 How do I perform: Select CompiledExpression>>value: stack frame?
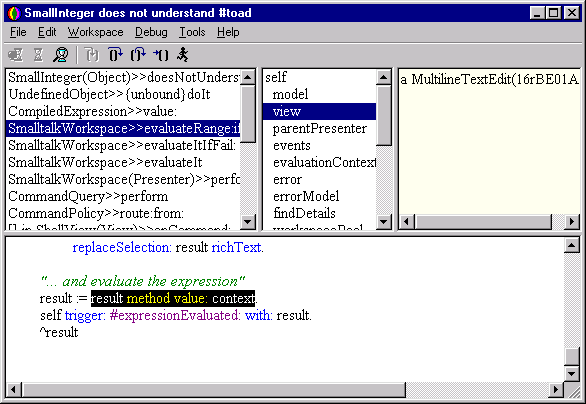click(123, 111)
